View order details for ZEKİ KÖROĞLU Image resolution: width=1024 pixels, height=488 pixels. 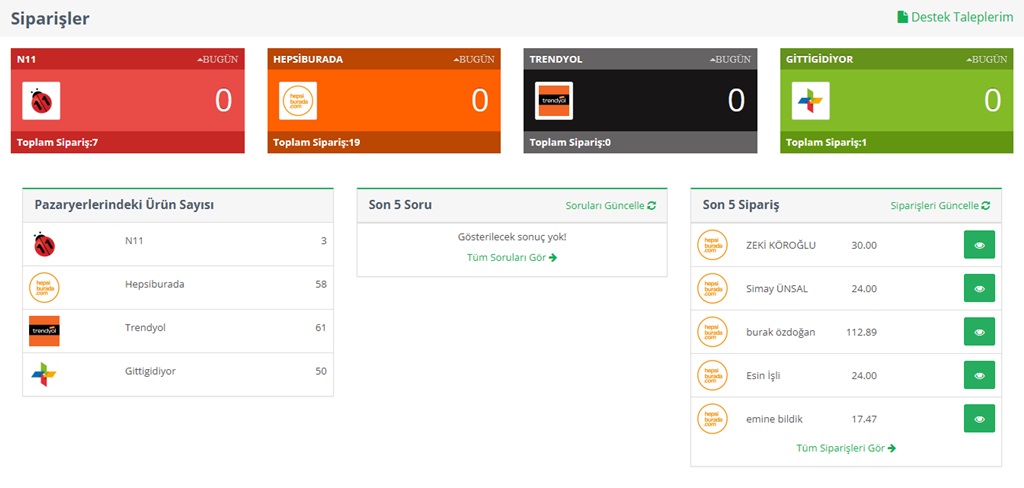[x=979, y=245]
